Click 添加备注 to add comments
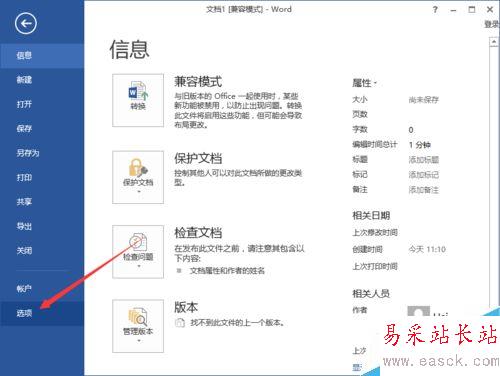 (x=424, y=190)
